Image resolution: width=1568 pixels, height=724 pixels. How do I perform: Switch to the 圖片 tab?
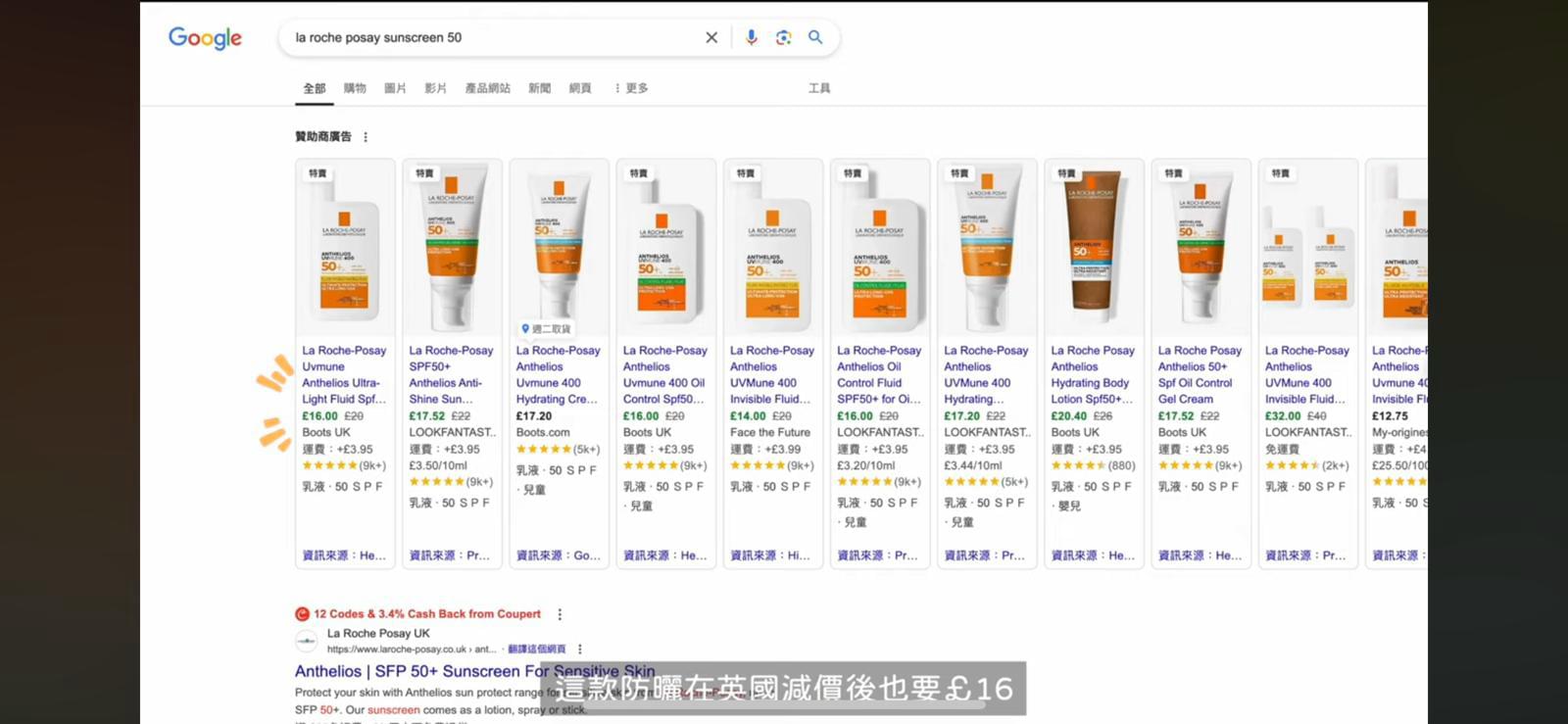[x=395, y=88]
